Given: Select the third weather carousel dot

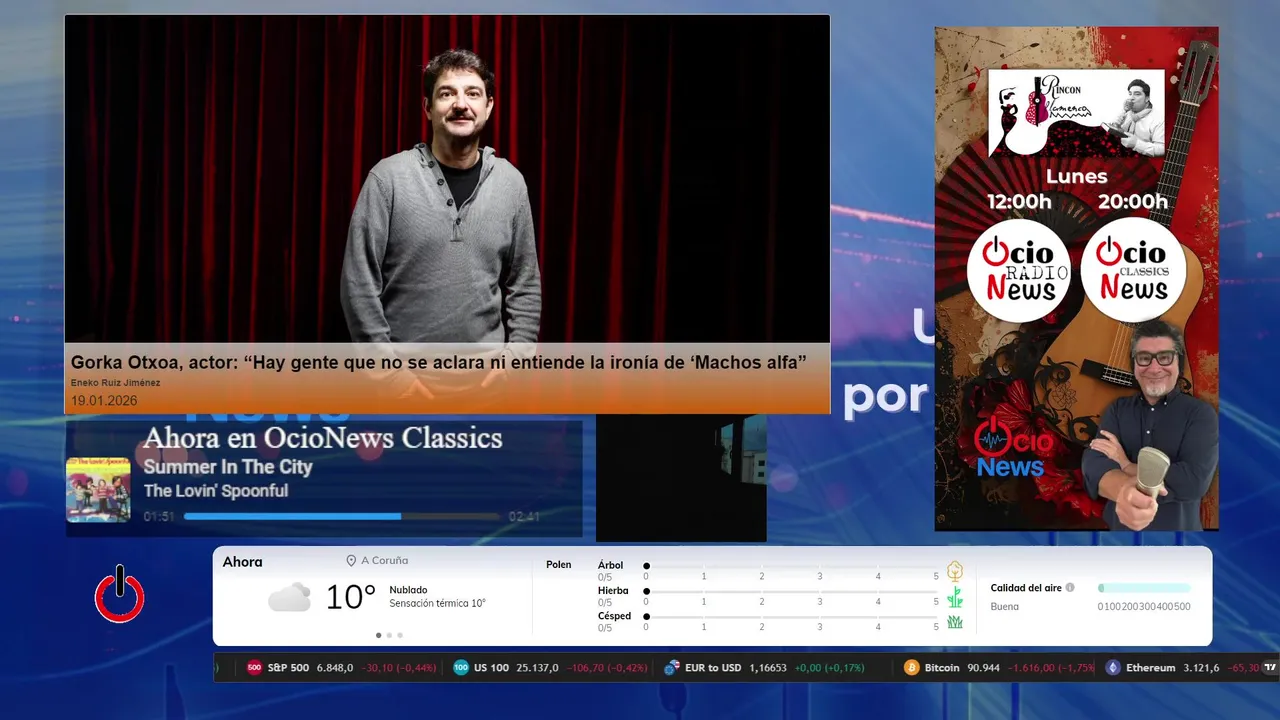Looking at the screenshot, I should (400, 635).
